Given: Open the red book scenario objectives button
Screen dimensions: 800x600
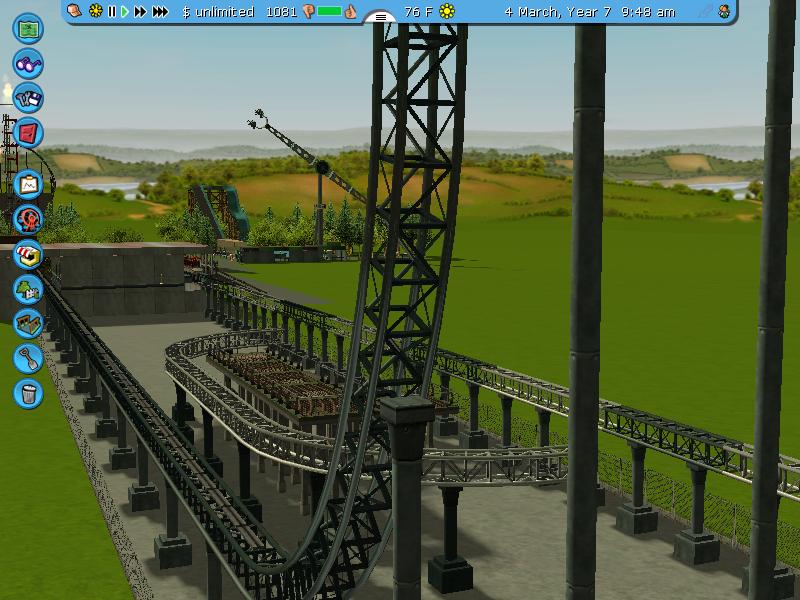Looking at the screenshot, I should [28, 133].
